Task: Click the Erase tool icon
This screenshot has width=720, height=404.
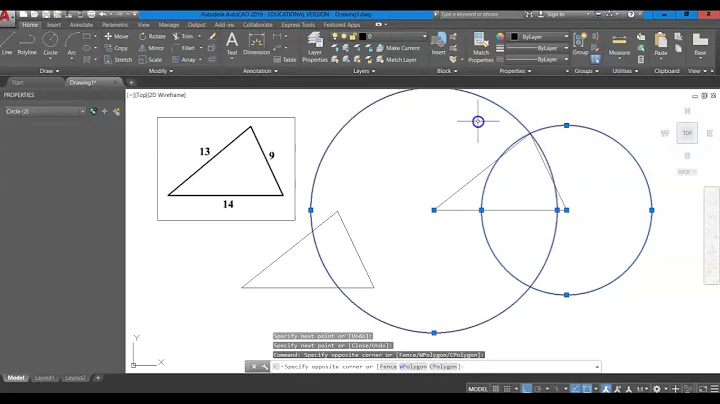Action: [x=212, y=36]
